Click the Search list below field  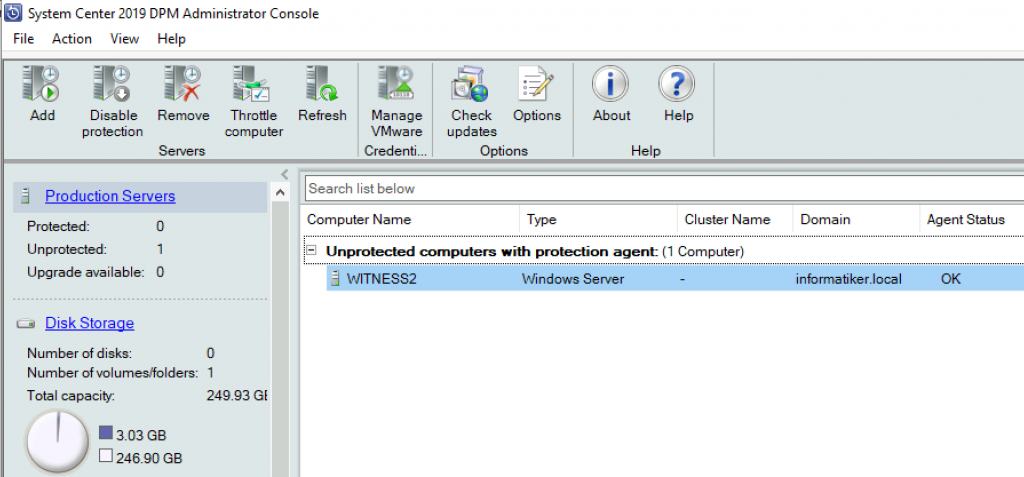(x=664, y=188)
